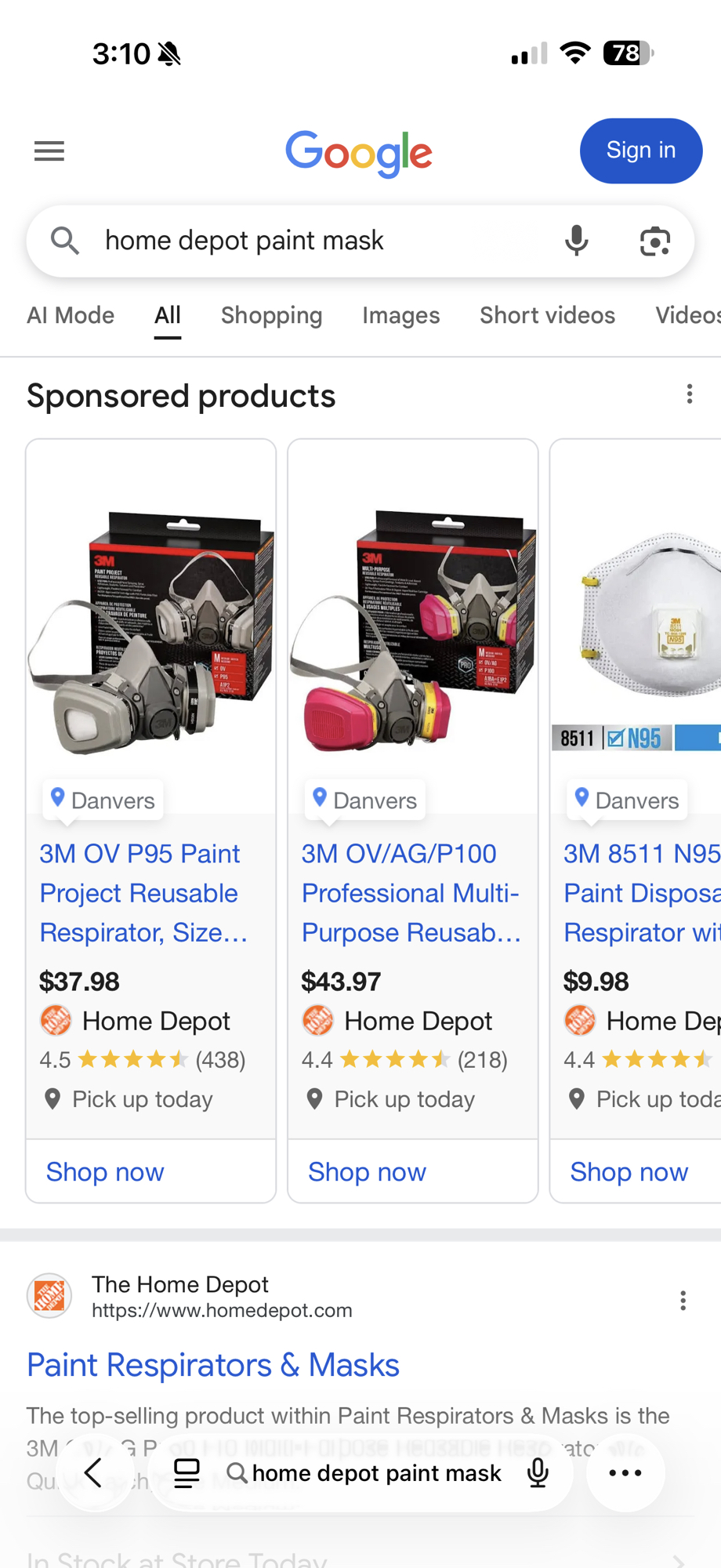Switch to the AI Mode tab
Image resolution: width=721 pixels, height=1568 pixels.
(x=71, y=315)
